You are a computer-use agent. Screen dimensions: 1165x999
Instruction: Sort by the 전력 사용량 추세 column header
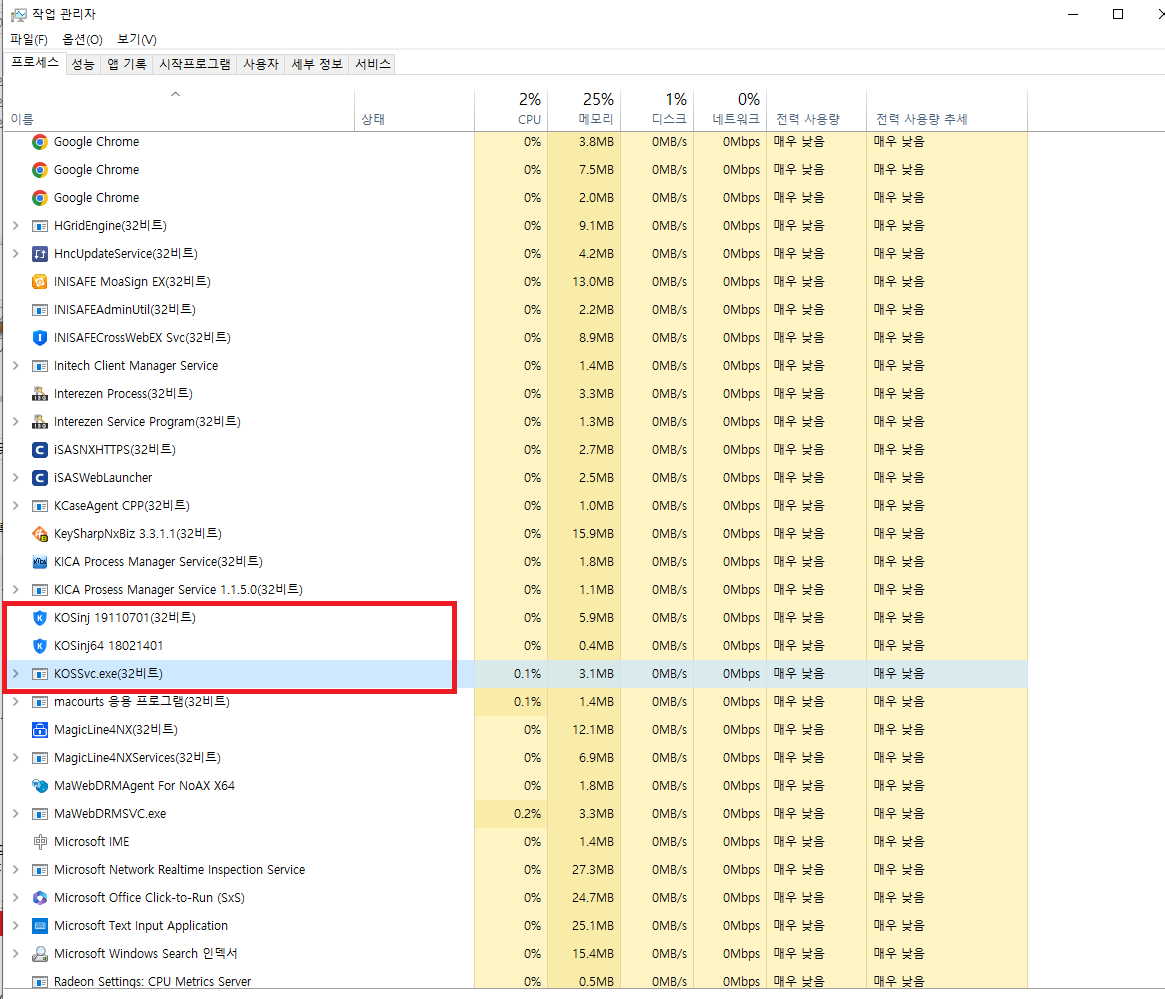pyautogui.click(x=947, y=110)
